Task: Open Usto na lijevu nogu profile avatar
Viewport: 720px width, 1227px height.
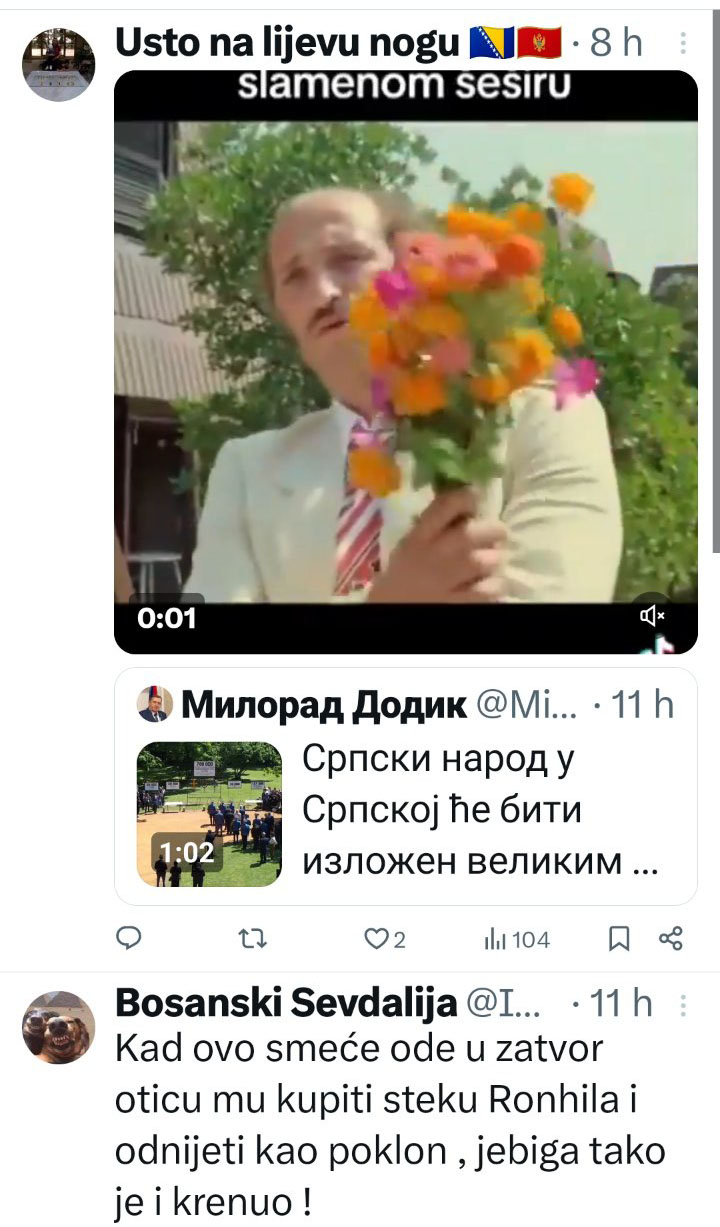Action: (58, 61)
